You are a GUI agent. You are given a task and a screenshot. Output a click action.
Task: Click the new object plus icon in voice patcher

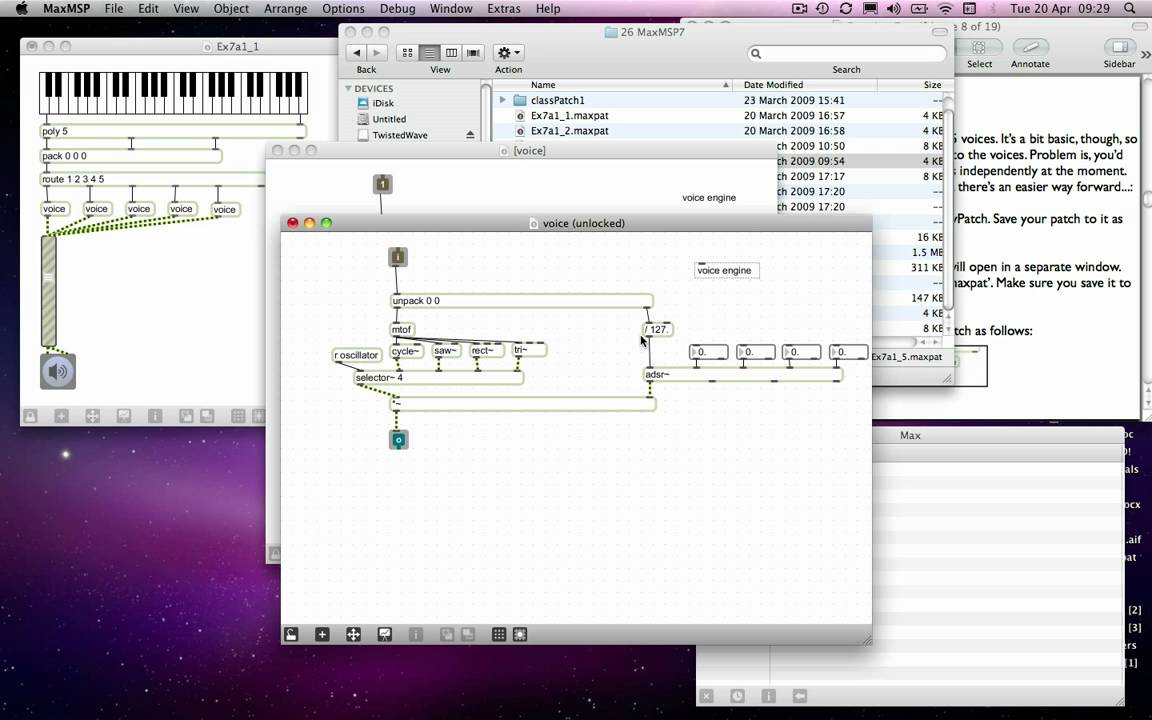pos(322,634)
